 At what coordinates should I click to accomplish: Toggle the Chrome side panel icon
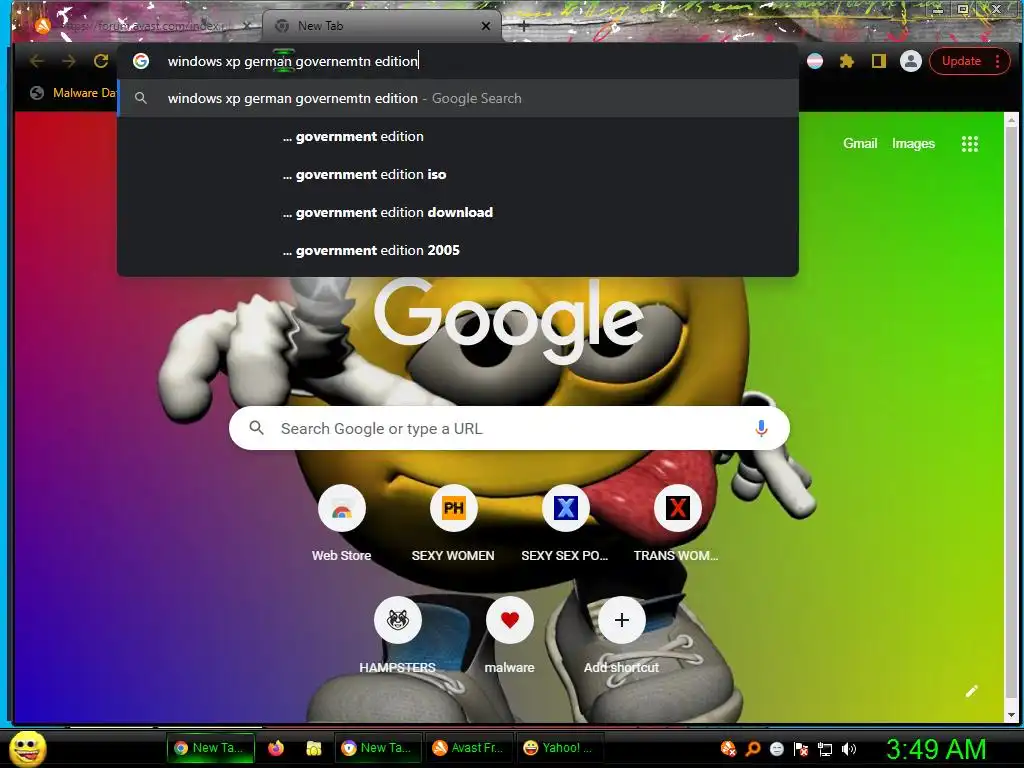[x=879, y=61]
